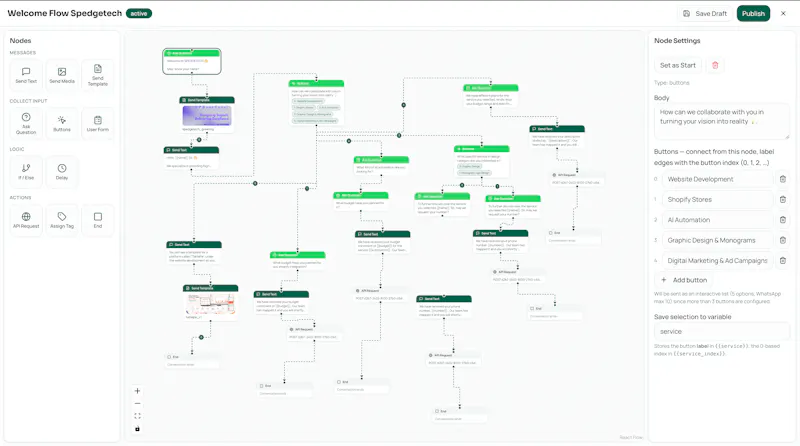Image resolution: width=800 pixels, height=446 pixels.
Task: Click the Nodes panel heading
Action: tap(20, 41)
